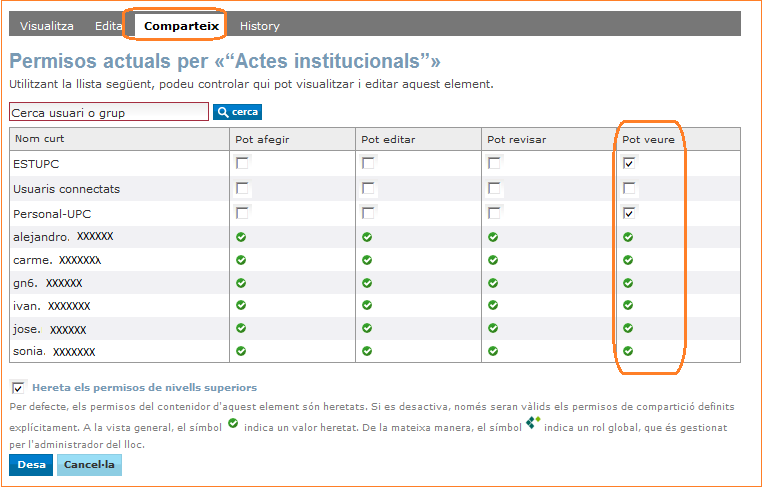Open the Edita tab
This screenshot has width=763, height=488.
click(109, 26)
